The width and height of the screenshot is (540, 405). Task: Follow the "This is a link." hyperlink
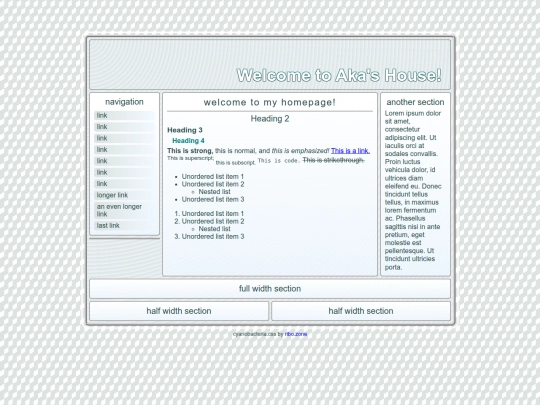pyautogui.click(x=350, y=151)
